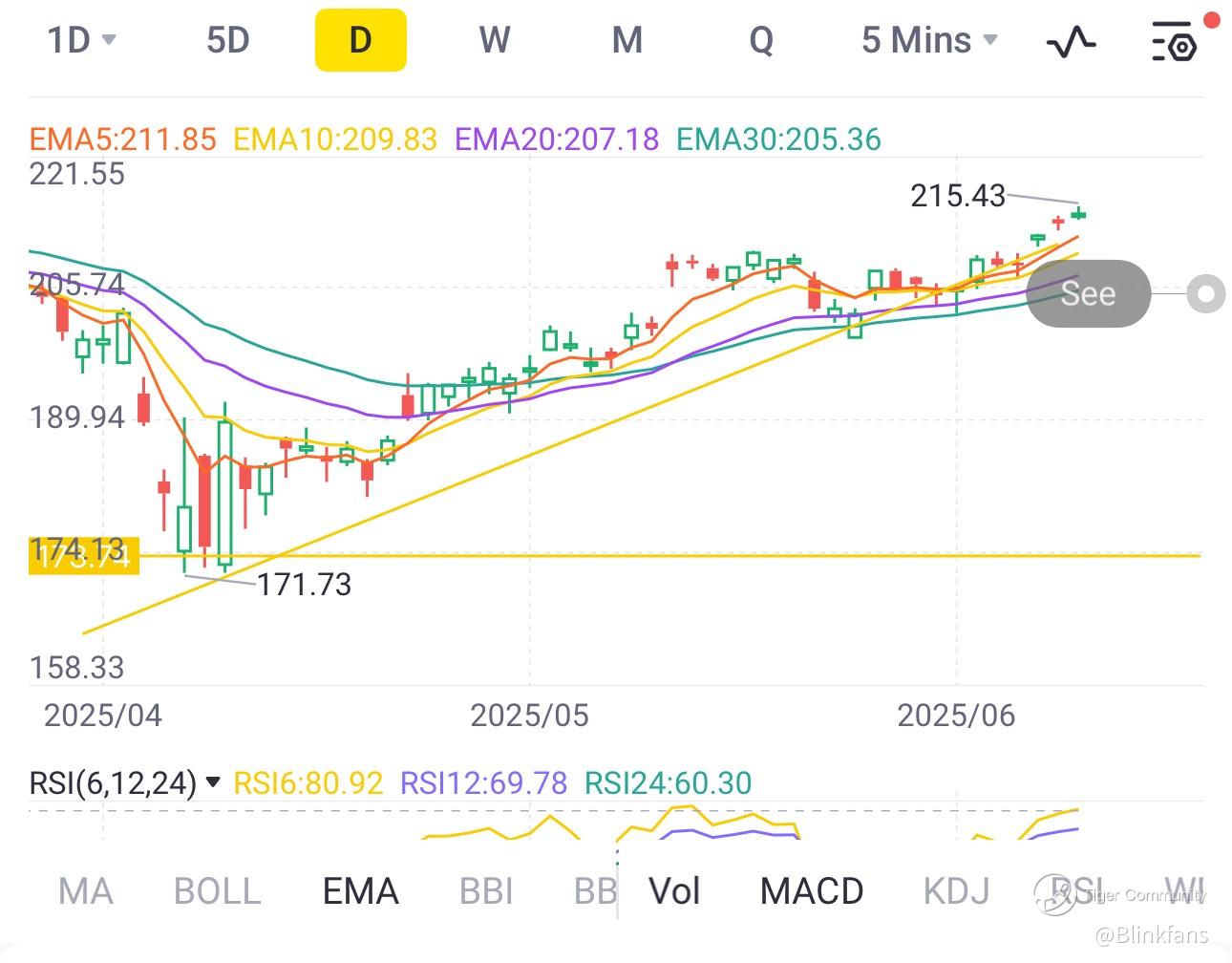Expand the 1D timeframe dropdown
The height and width of the screenshot is (963, 1232).
click(81, 41)
